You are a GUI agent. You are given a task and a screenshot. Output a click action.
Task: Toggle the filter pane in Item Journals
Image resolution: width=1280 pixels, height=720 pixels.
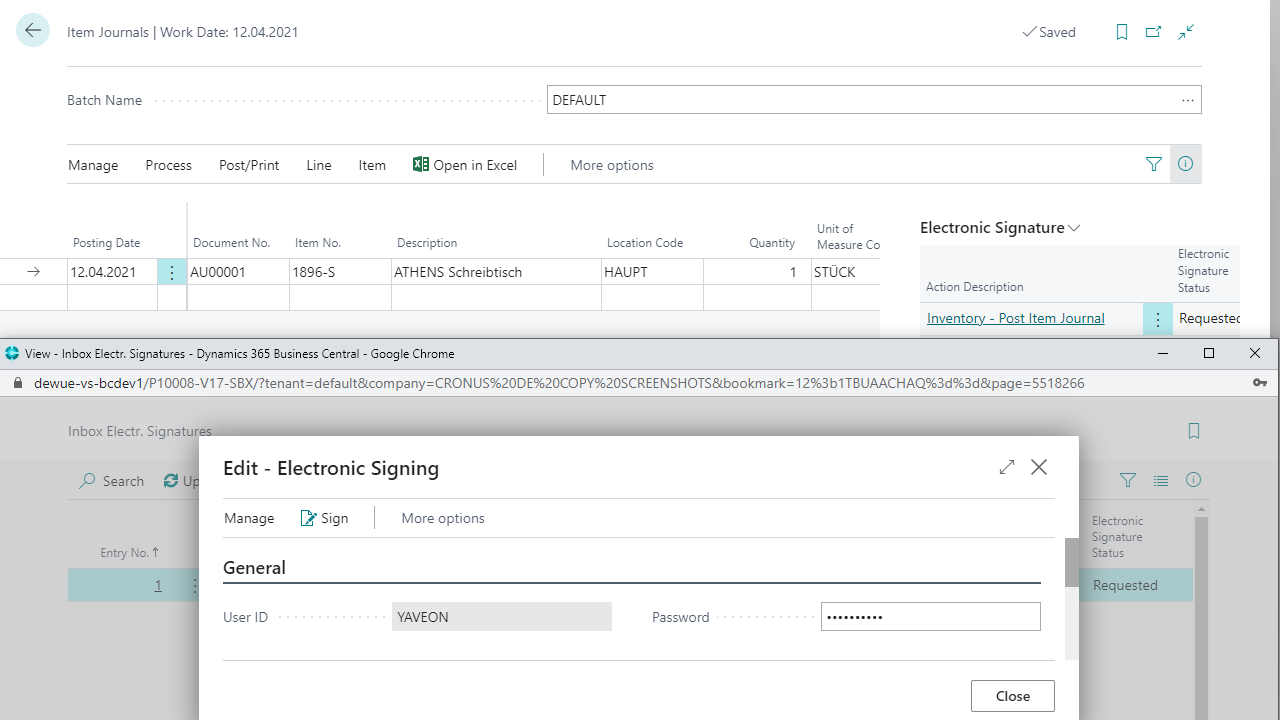pyautogui.click(x=1154, y=164)
